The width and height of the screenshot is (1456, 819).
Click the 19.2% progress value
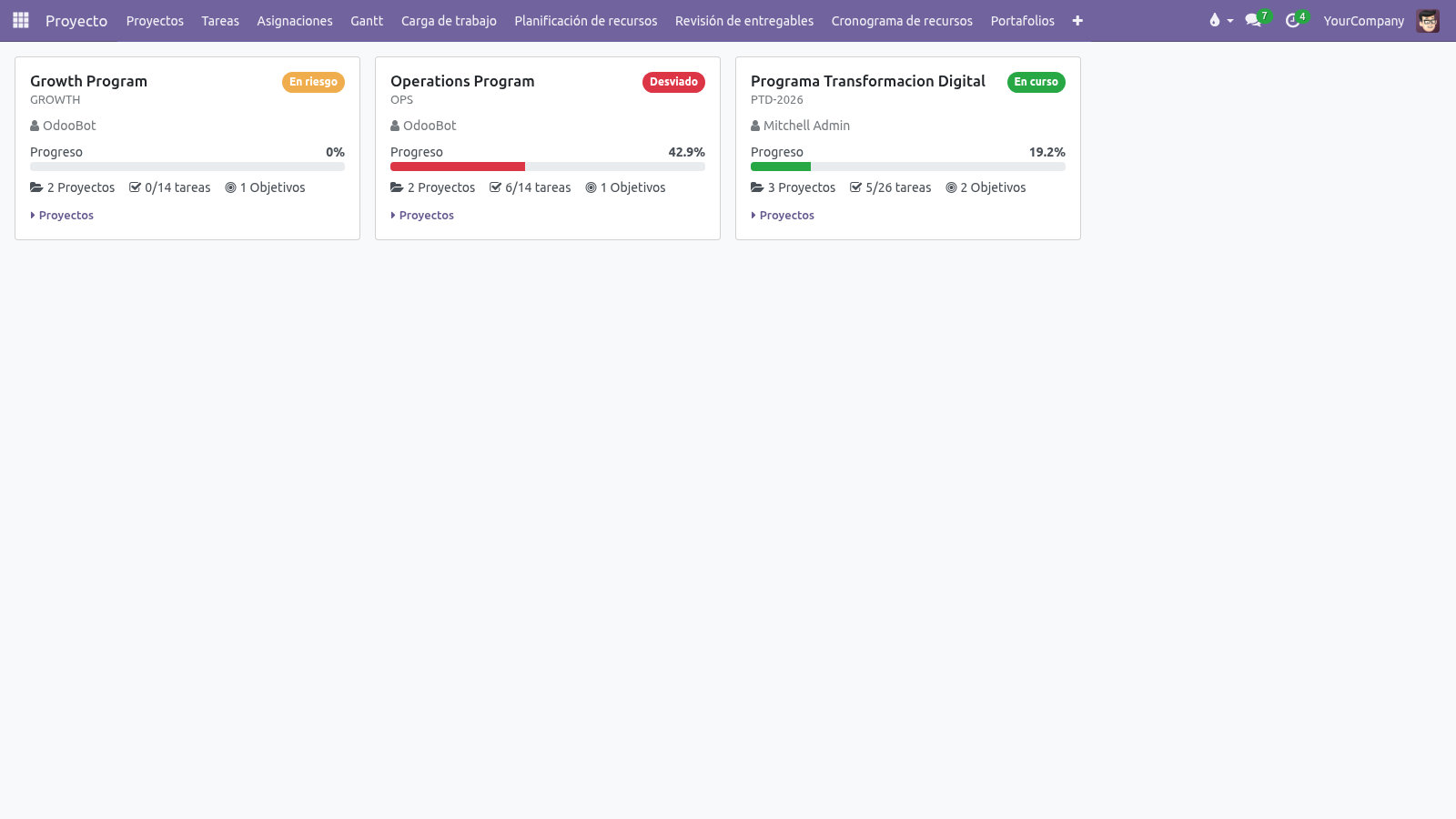(1046, 152)
